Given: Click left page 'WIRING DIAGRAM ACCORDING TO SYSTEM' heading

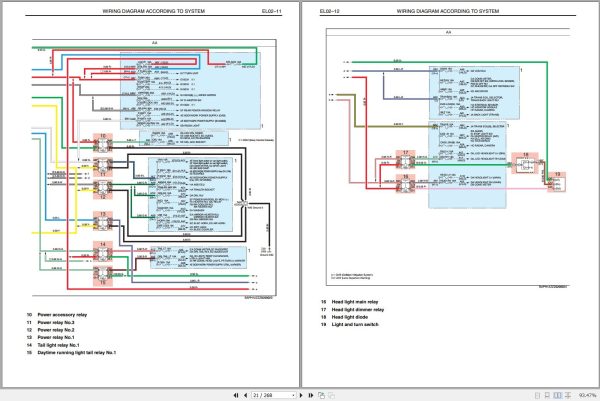Looking at the screenshot, I should click(x=153, y=11).
